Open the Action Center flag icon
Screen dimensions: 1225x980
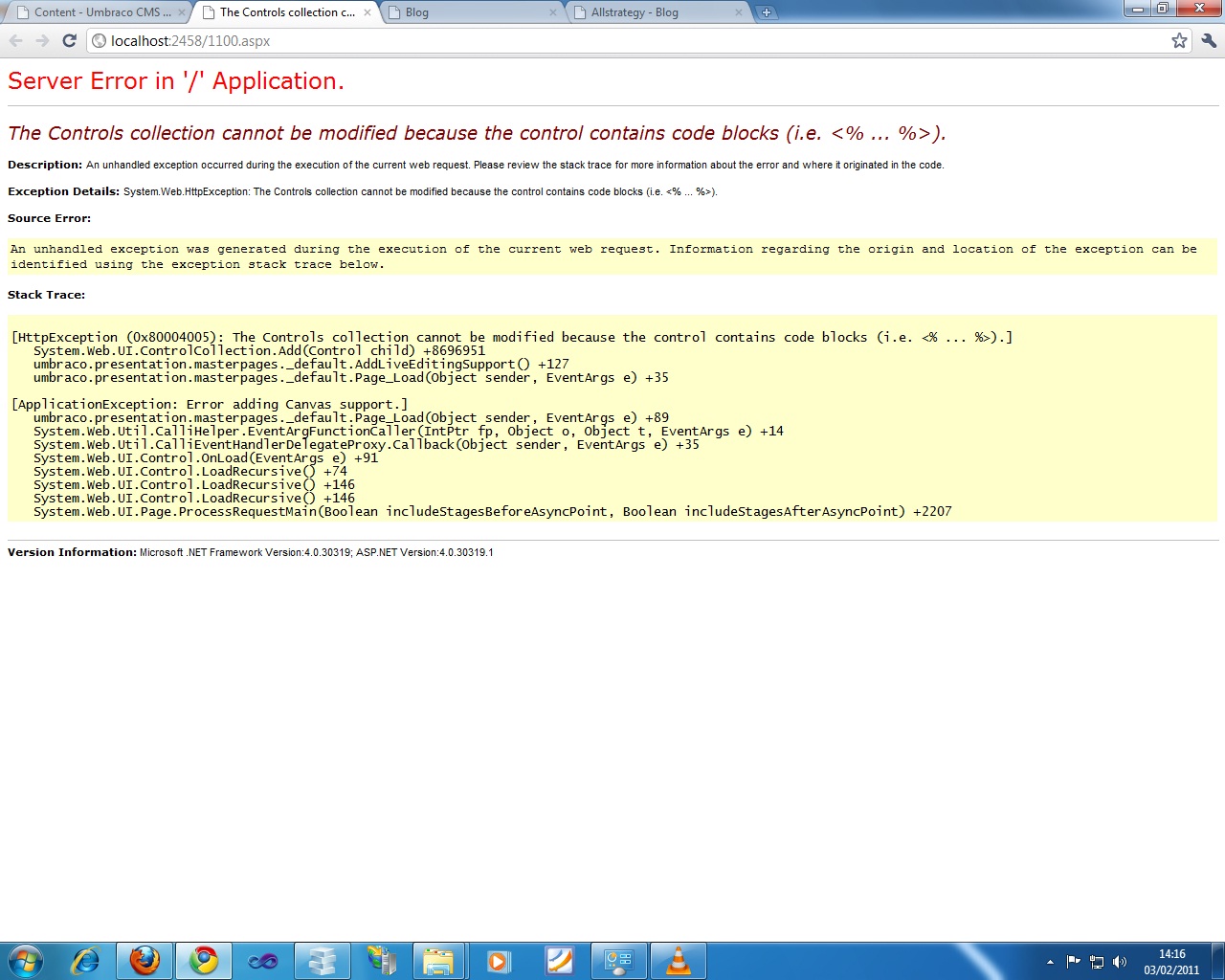[1073, 962]
